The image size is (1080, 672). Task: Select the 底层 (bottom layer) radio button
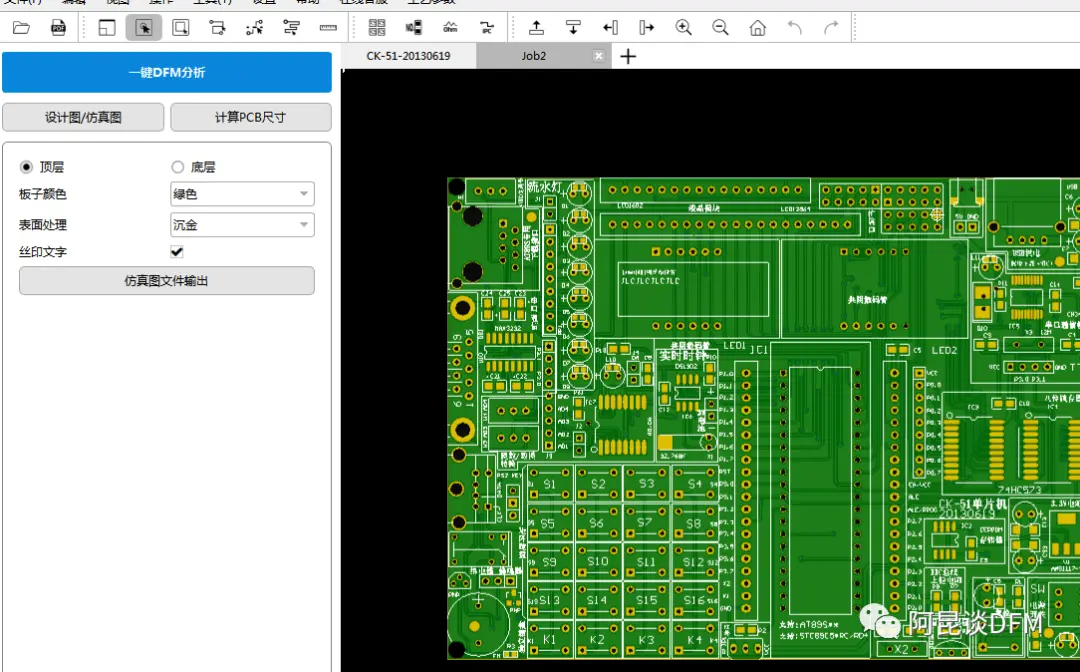point(178,167)
